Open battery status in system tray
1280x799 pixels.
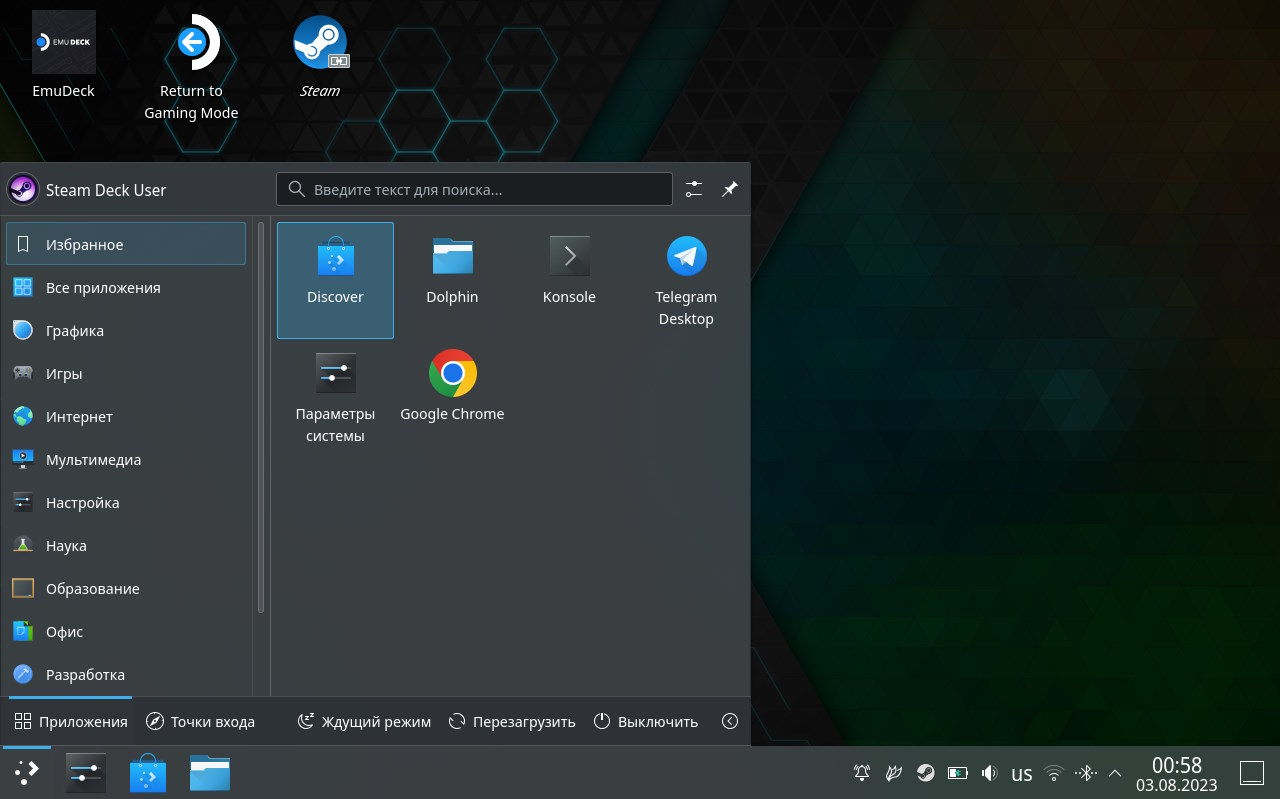[x=958, y=773]
